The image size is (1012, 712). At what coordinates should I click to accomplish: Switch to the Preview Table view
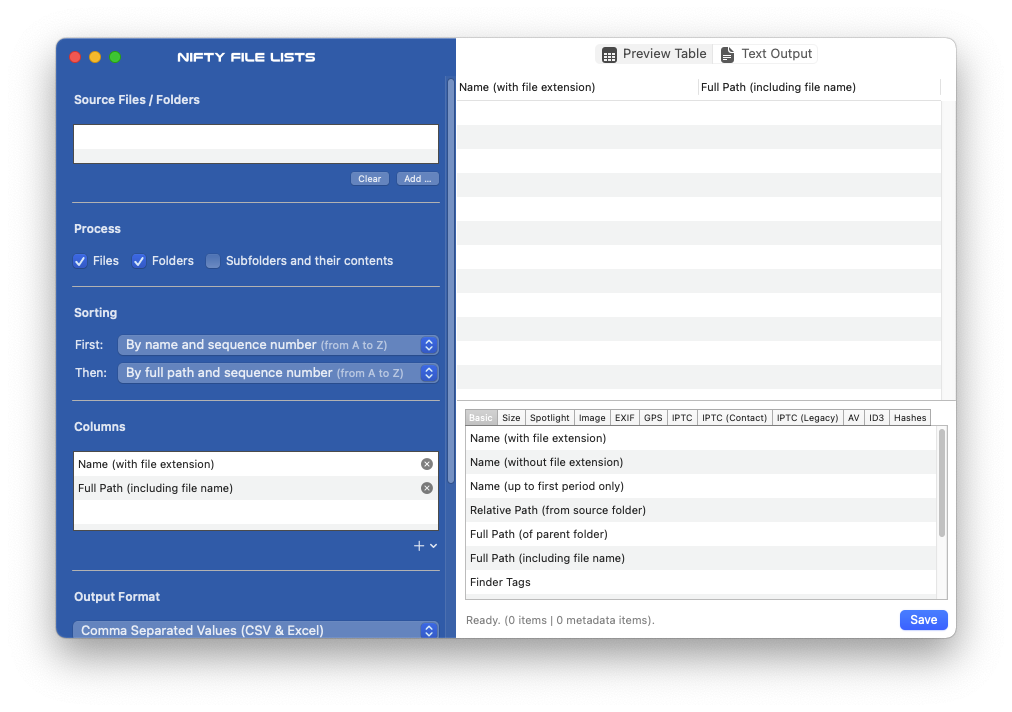(x=654, y=54)
